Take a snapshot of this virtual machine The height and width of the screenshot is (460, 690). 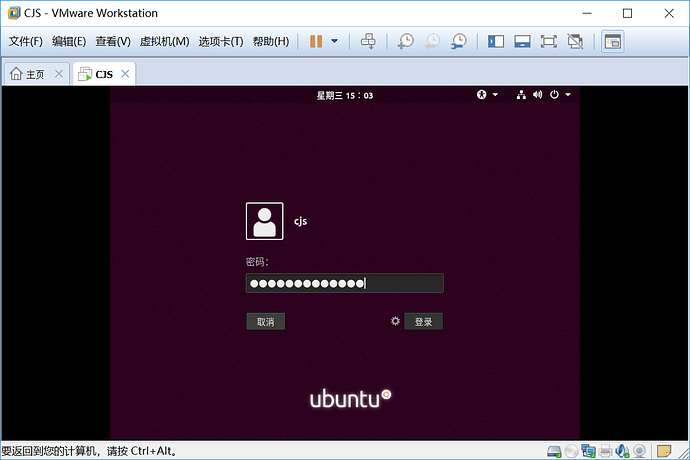[x=405, y=41]
